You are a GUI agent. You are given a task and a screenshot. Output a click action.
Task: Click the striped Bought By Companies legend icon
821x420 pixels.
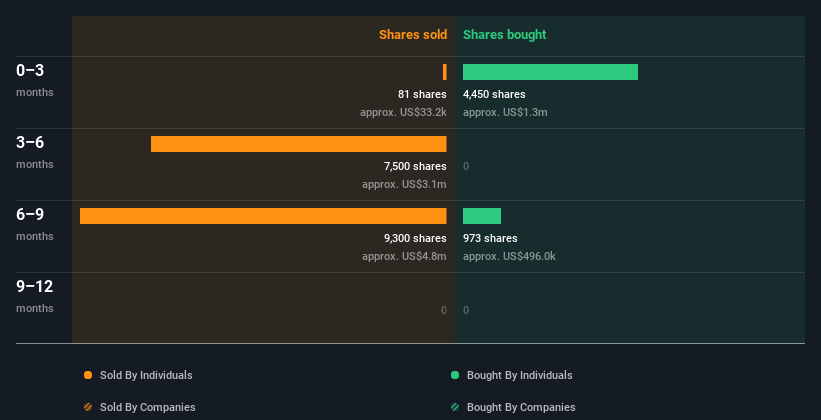tap(455, 407)
